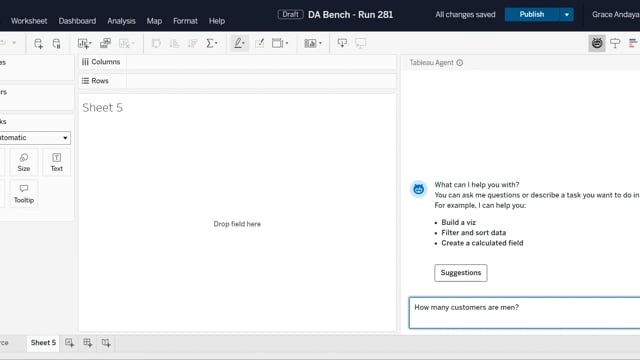Open the Marks type Automatic dropdown
The width and height of the screenshot is (640, 360).
[35, 138]
